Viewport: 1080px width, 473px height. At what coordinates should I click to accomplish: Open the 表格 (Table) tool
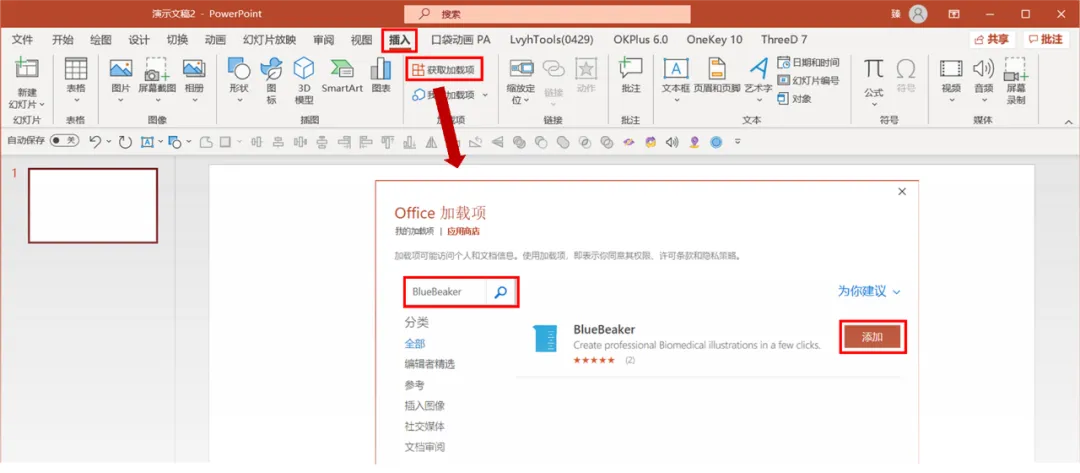coord(75,69)
